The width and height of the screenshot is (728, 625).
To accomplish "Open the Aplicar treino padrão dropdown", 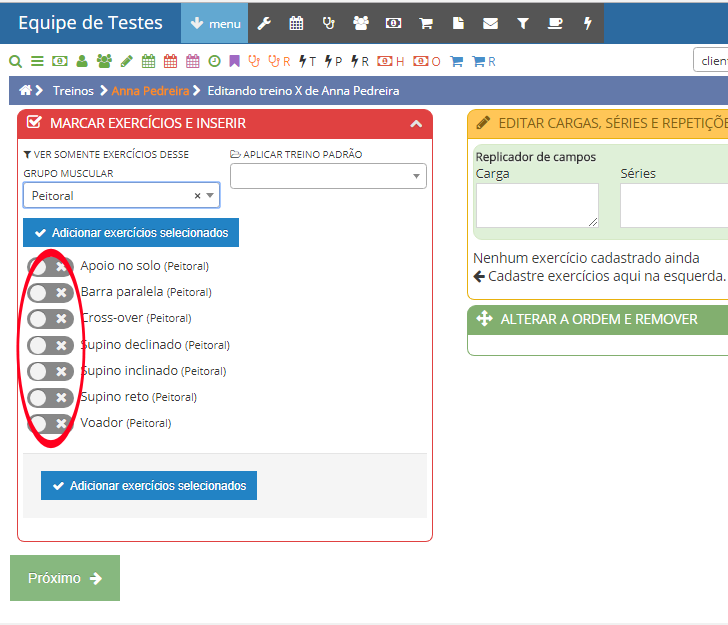I will [328, 176].
